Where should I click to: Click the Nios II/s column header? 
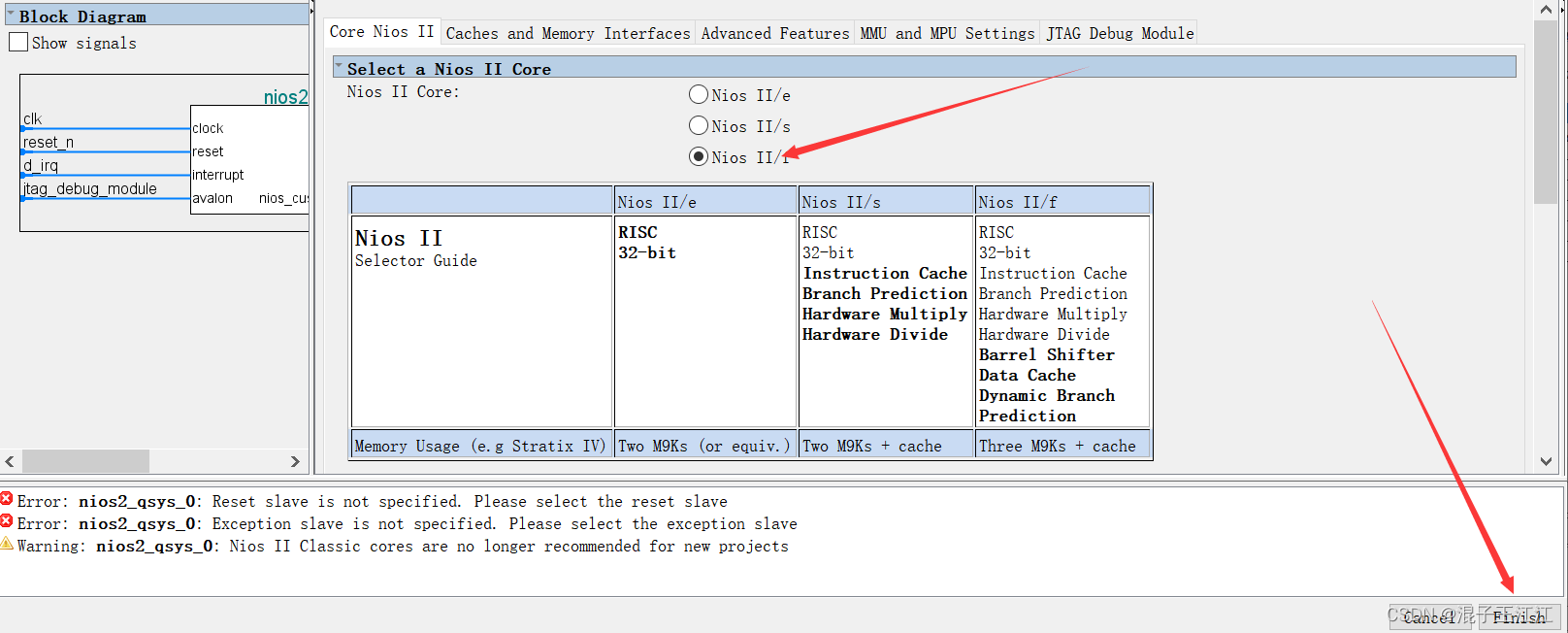point(886,201)
